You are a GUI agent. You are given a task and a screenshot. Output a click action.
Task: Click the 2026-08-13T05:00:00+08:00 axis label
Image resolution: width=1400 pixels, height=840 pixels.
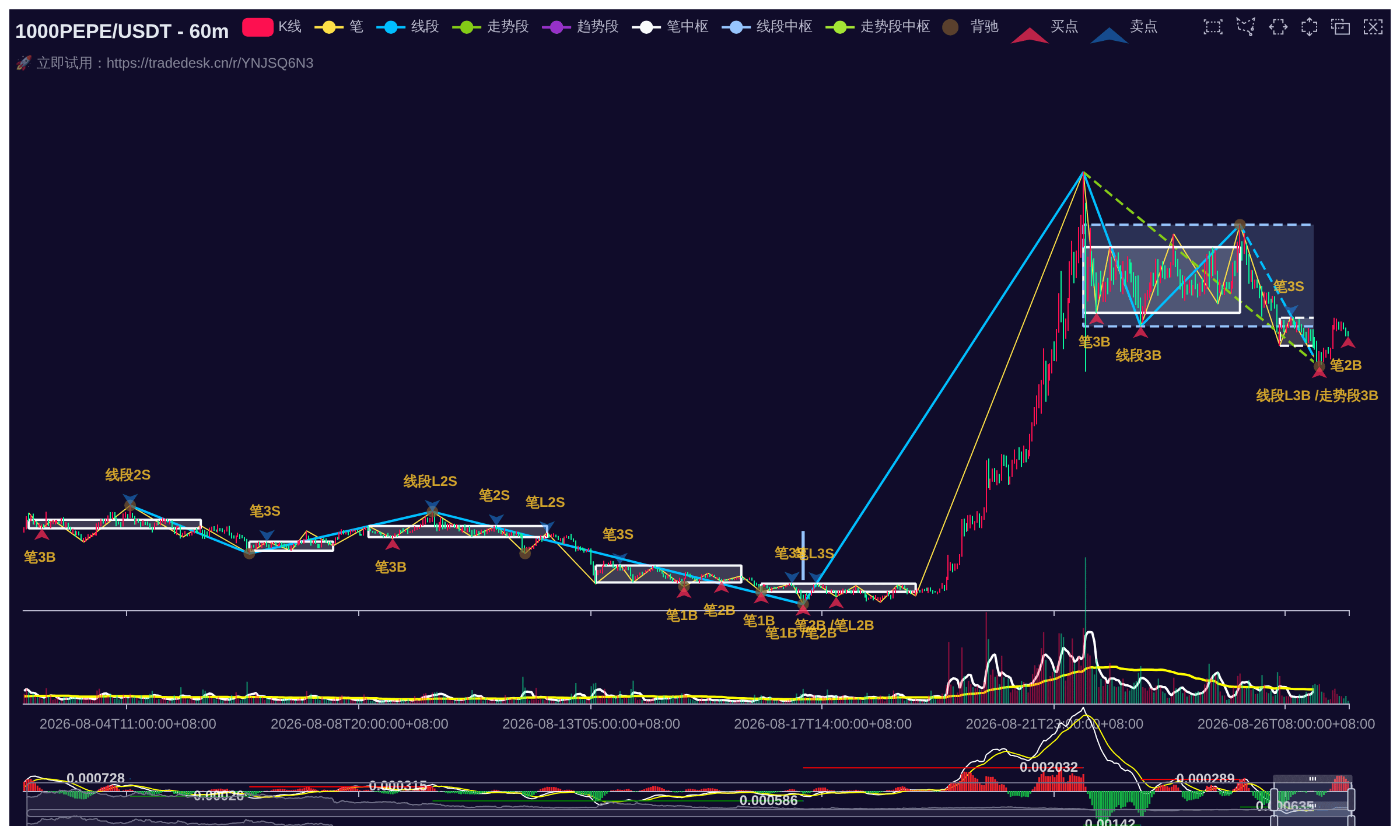click(x=591, y=724)
